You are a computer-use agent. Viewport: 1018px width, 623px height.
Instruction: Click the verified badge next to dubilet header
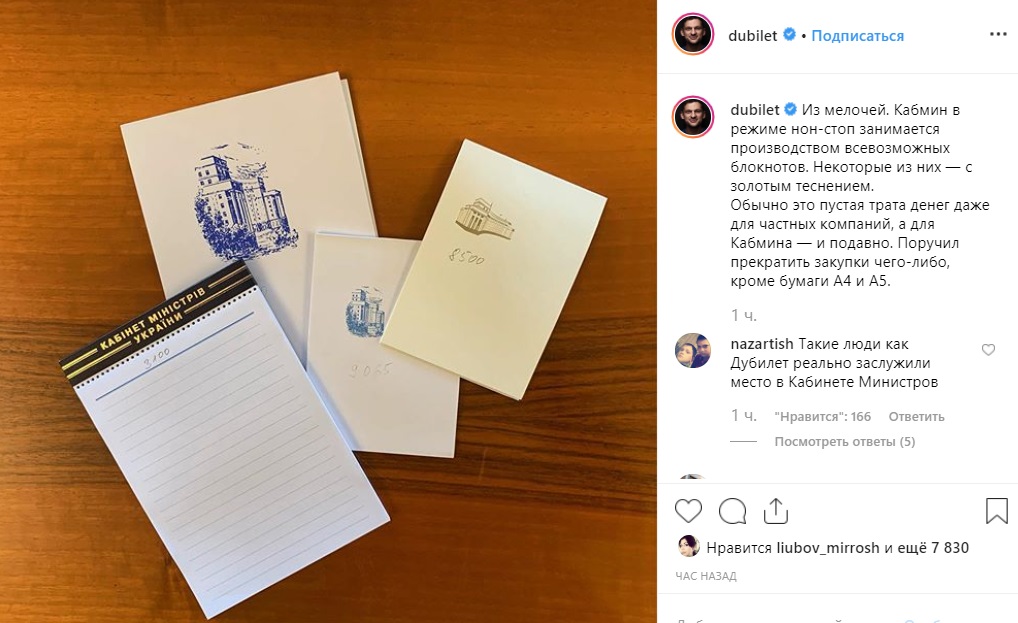789,35
